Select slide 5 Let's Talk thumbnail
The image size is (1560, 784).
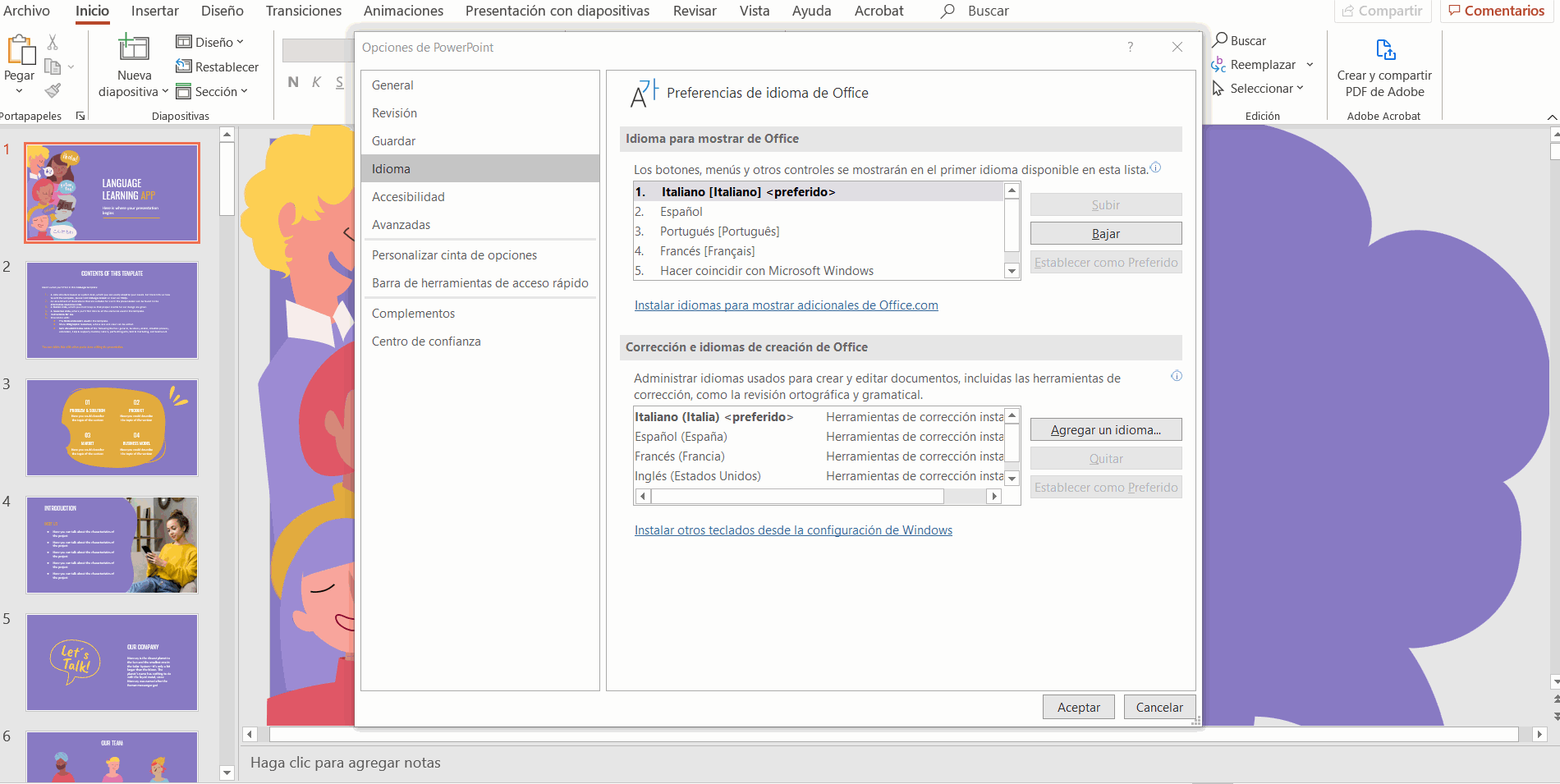[112, 663]
